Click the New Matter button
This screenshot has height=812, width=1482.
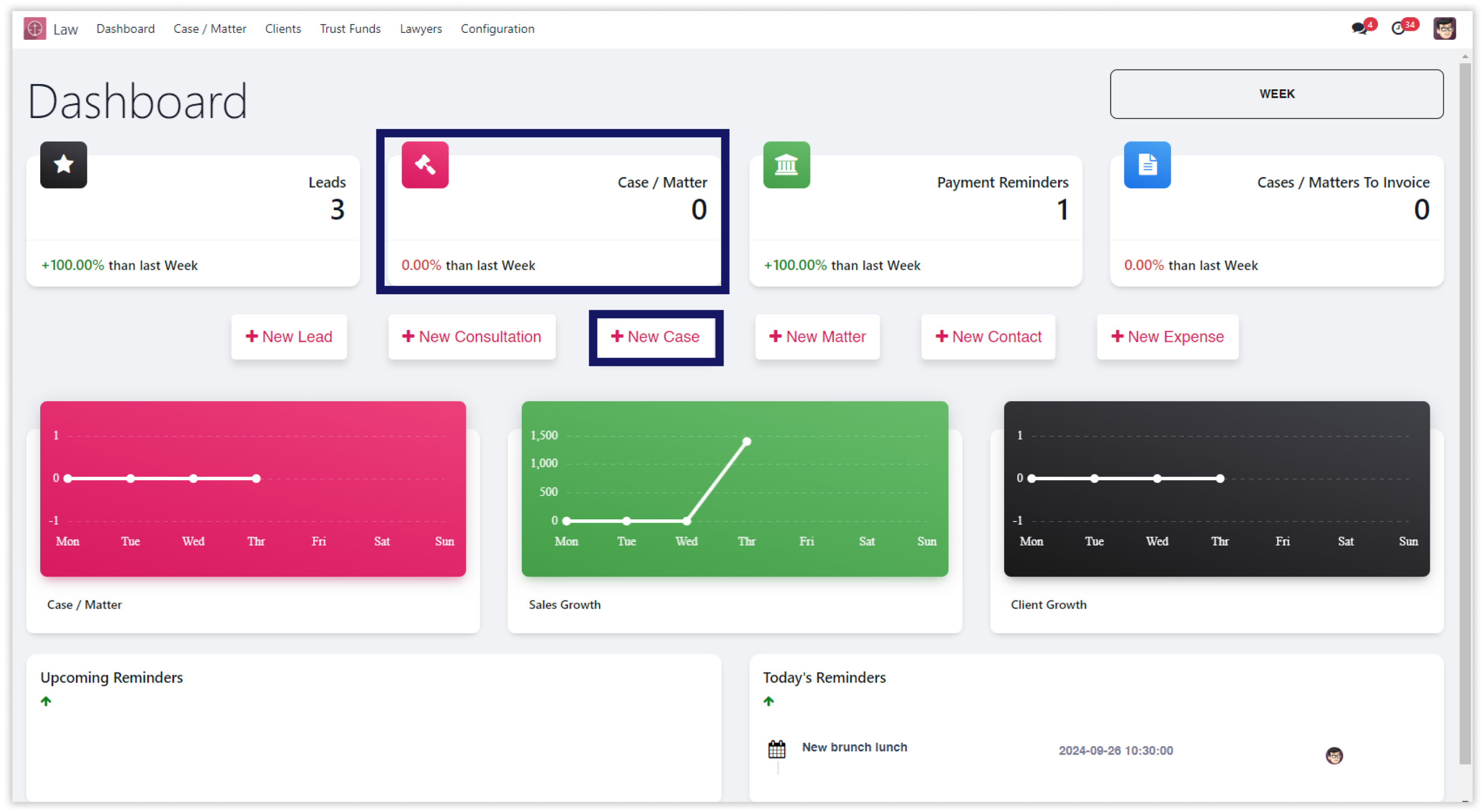[x=817, y=337]
